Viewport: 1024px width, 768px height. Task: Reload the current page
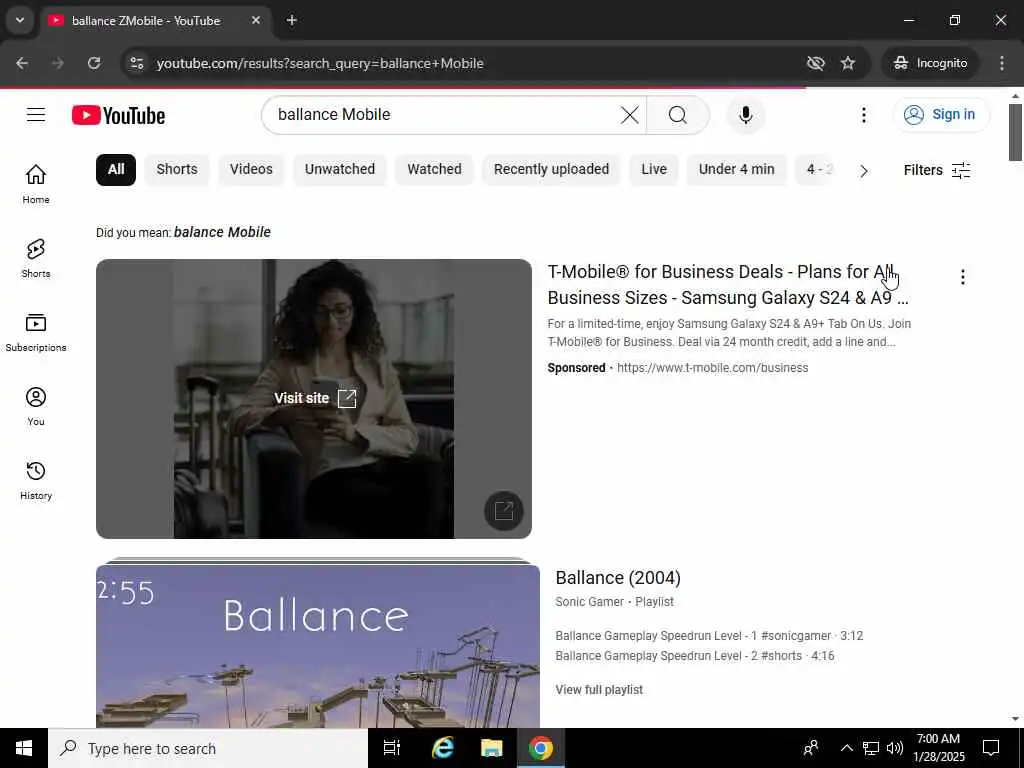pyautogui.click(x=94, y=63)
